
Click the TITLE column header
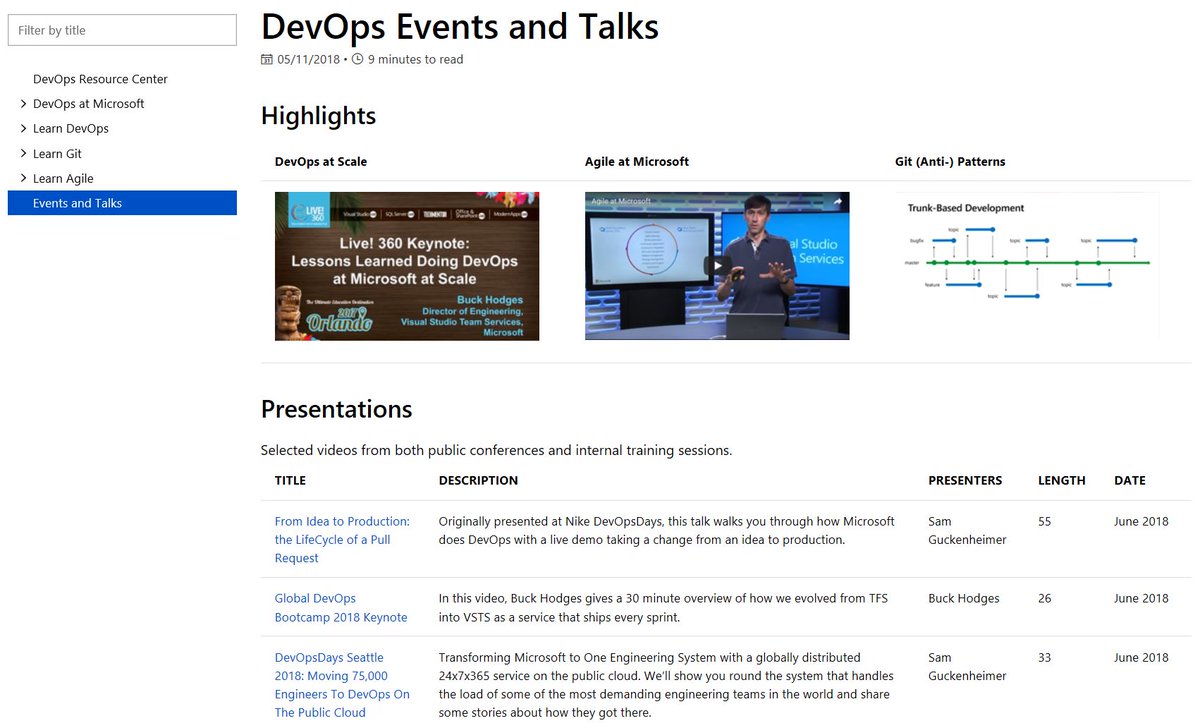[x=290, y=481]
